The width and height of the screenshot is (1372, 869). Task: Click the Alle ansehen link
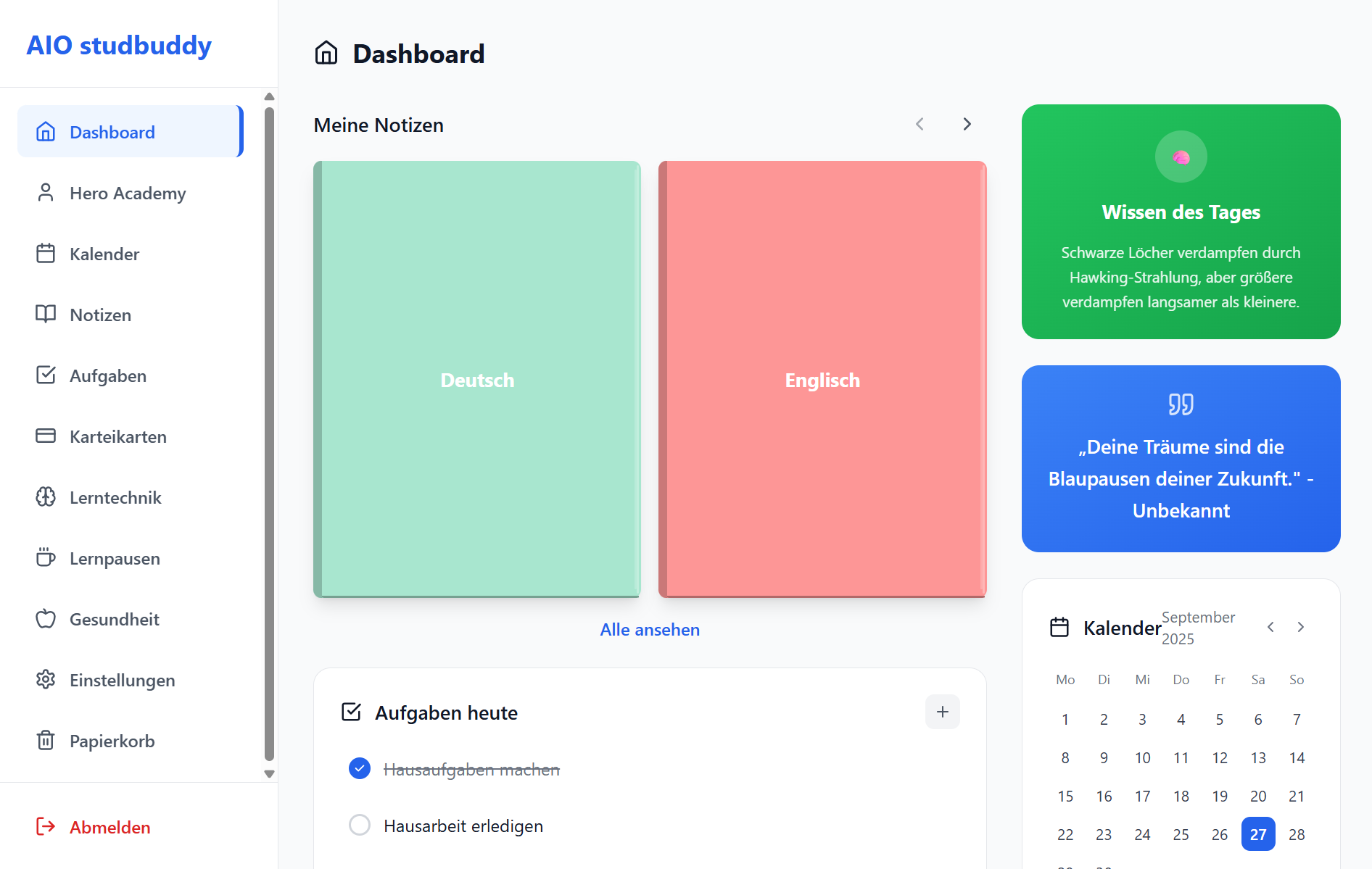(x=650, y=629)
